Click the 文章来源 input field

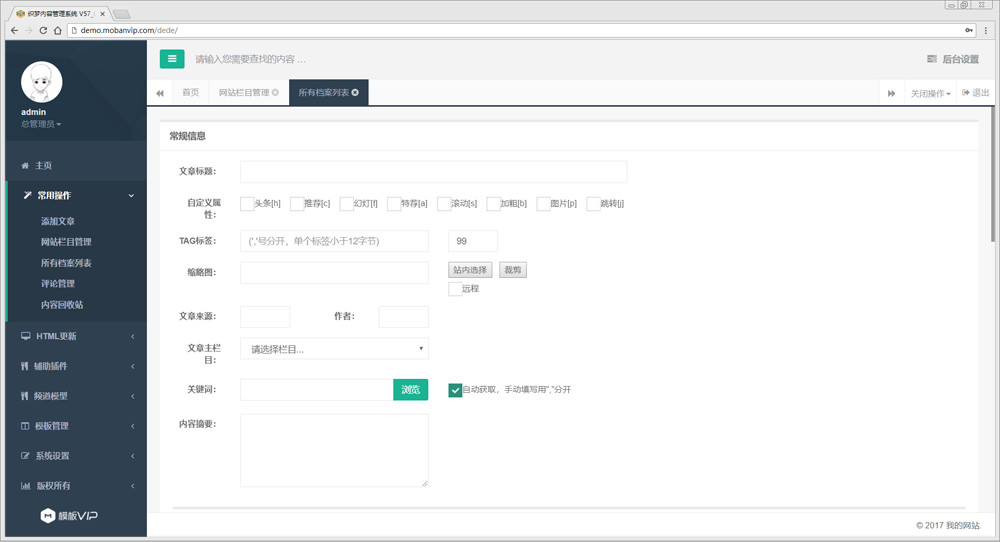point(265,317)
